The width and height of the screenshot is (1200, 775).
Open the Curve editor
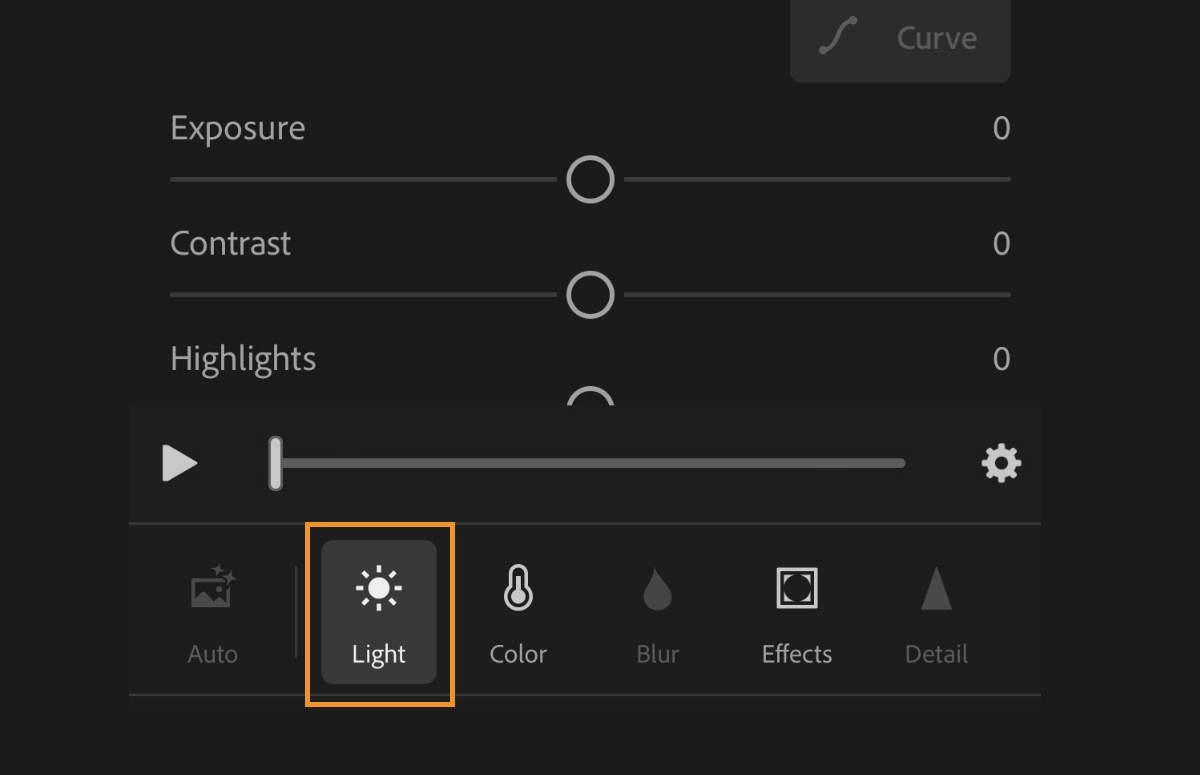tap(900, 38)
